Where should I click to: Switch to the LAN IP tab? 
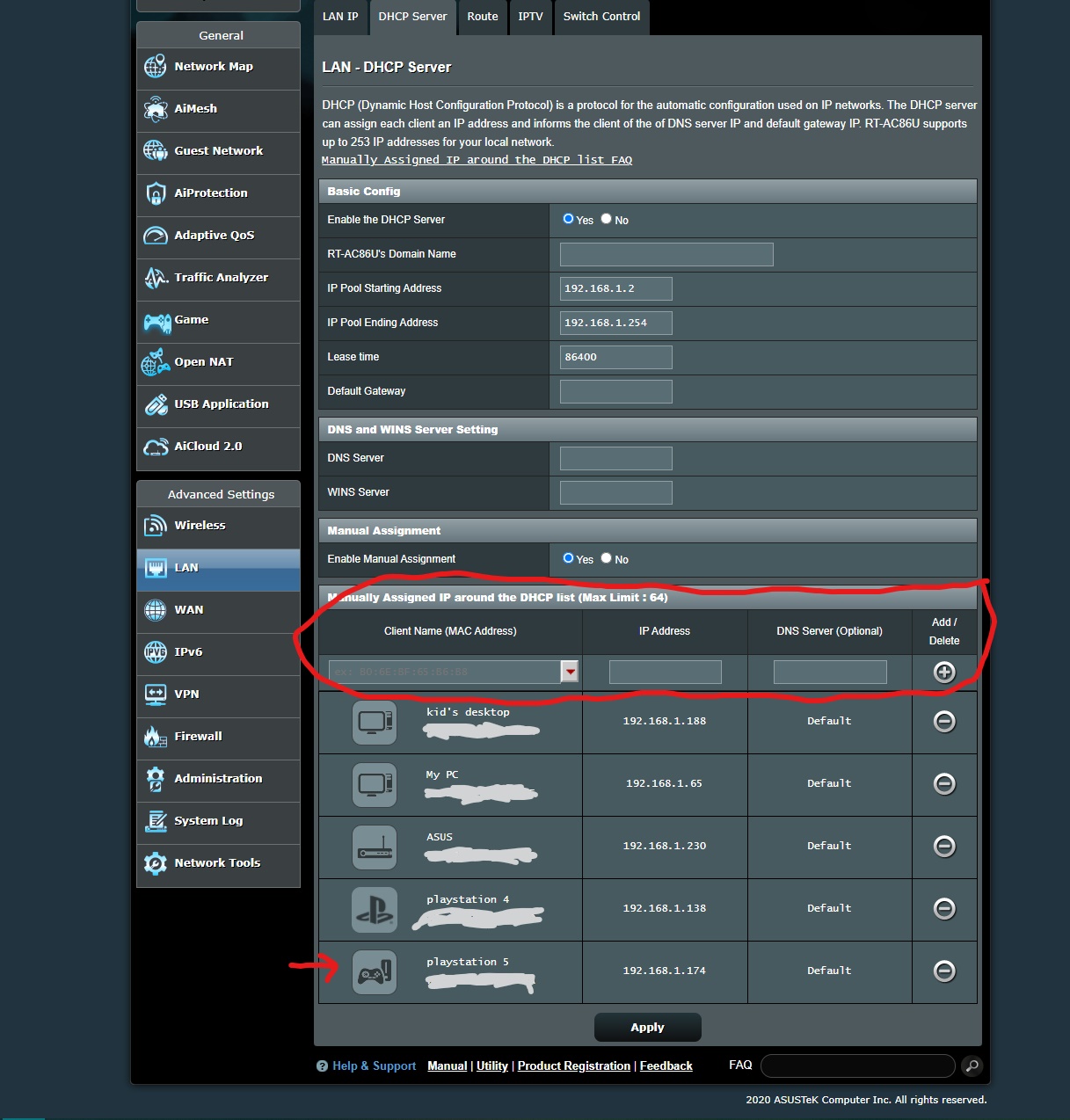[340, 17]
